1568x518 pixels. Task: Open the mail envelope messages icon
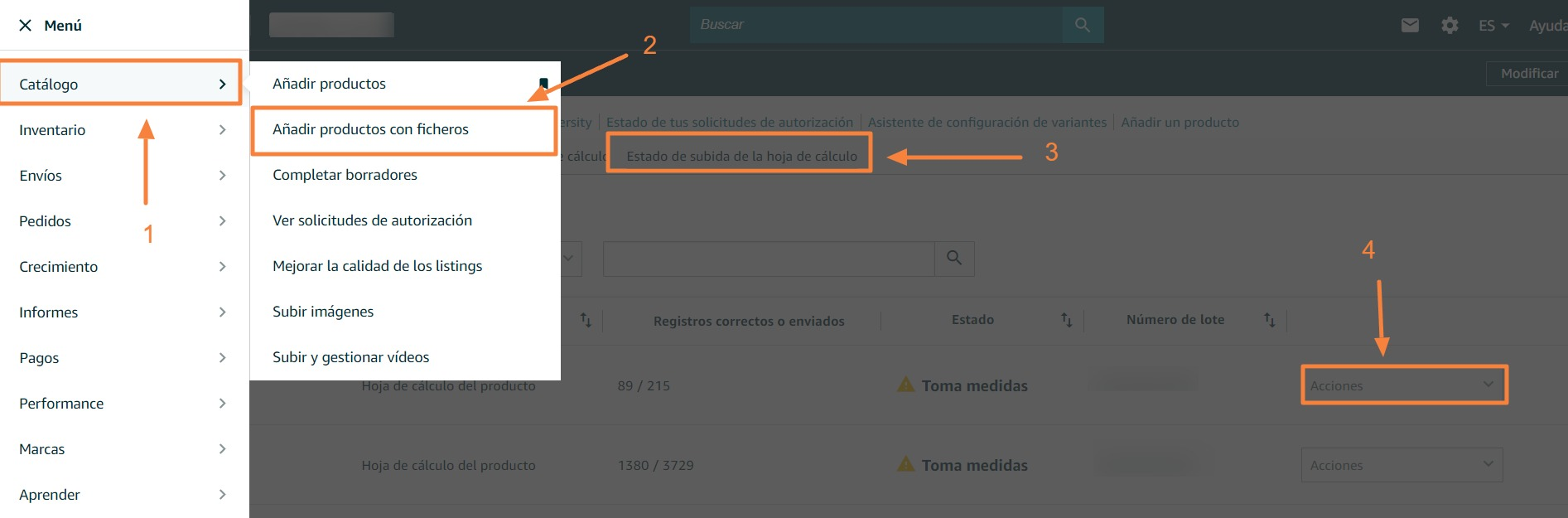(x=1410, y=26)
